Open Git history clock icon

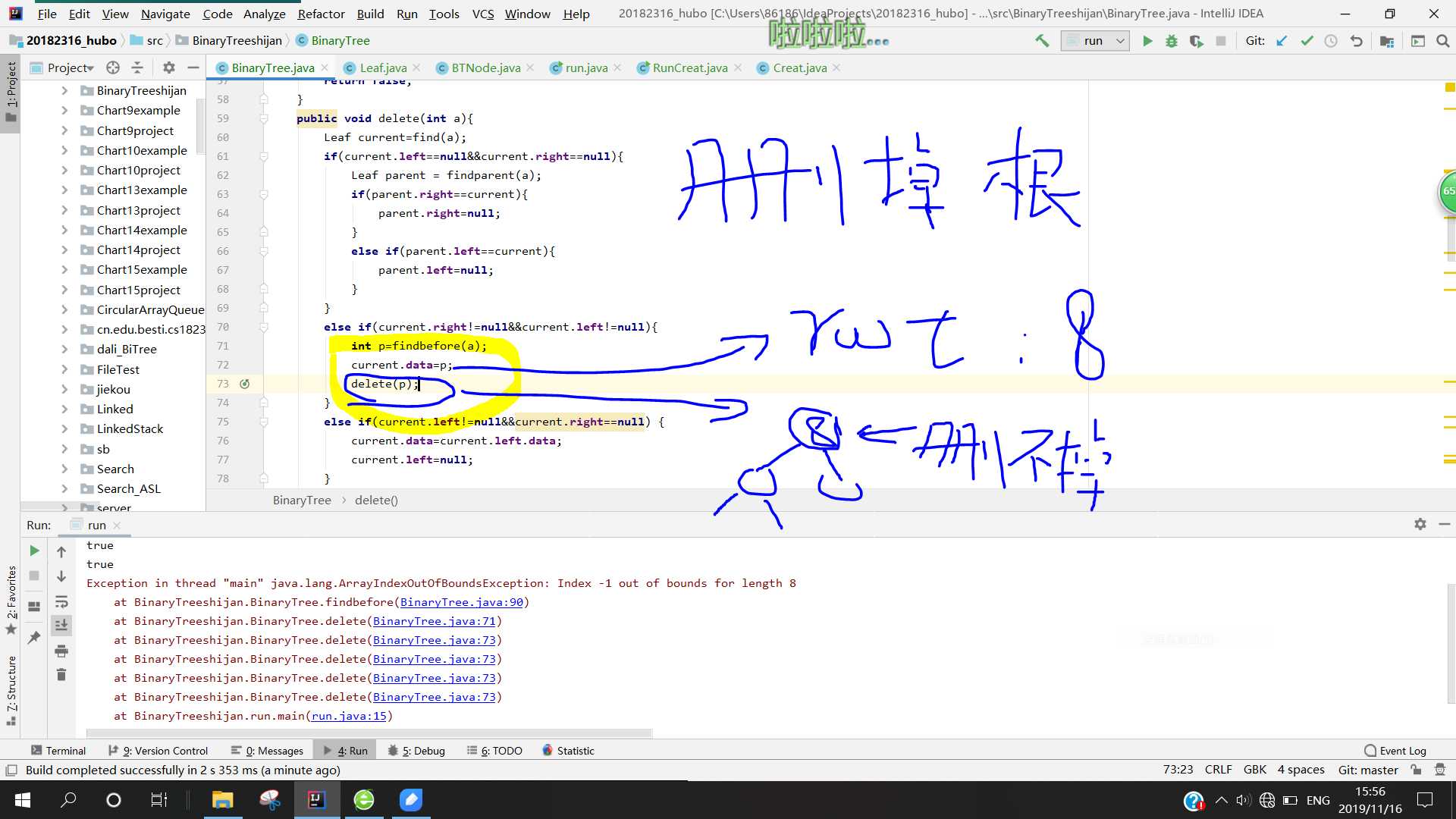(1331, 41)
